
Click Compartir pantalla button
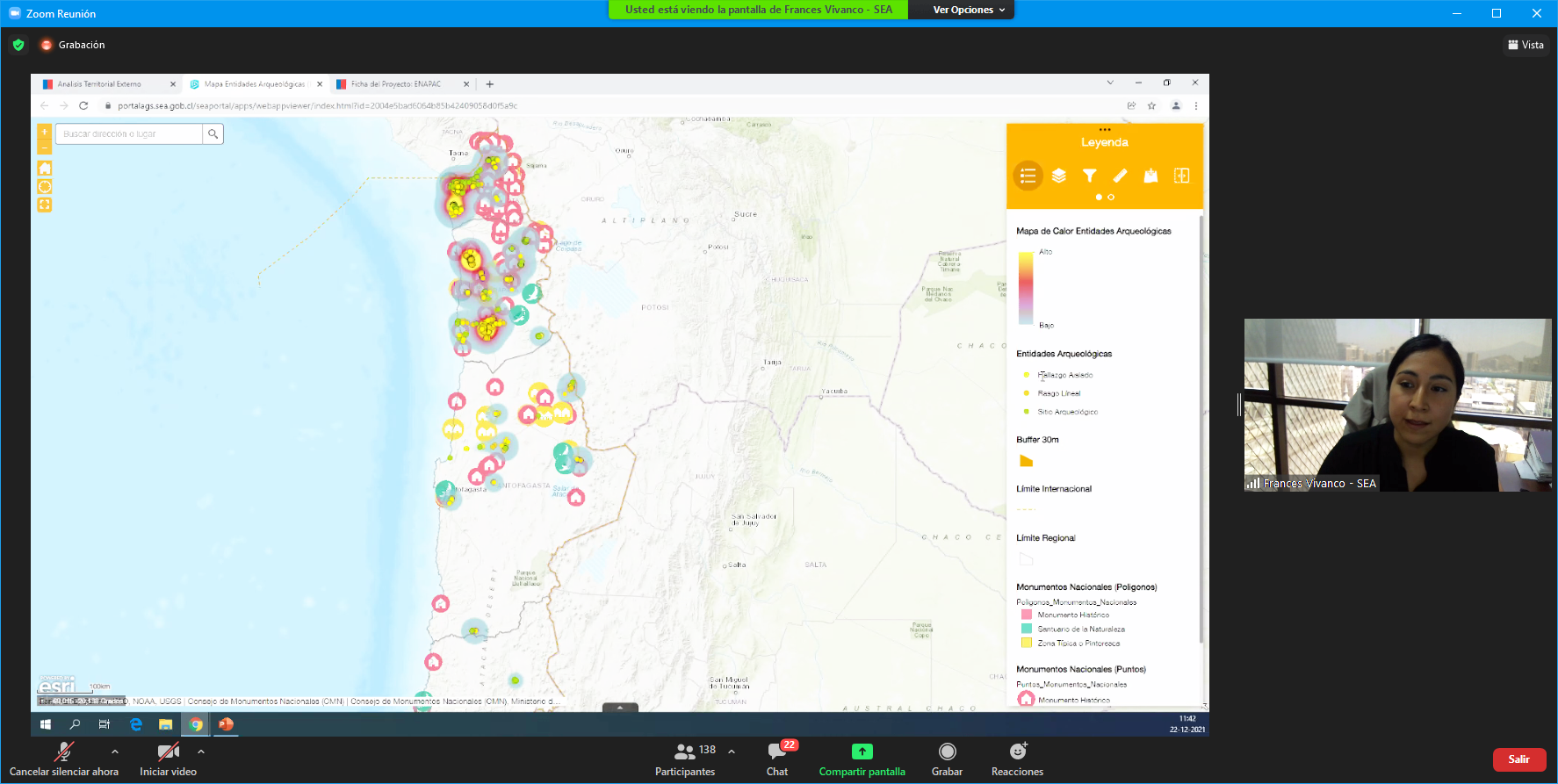(862, 759)
